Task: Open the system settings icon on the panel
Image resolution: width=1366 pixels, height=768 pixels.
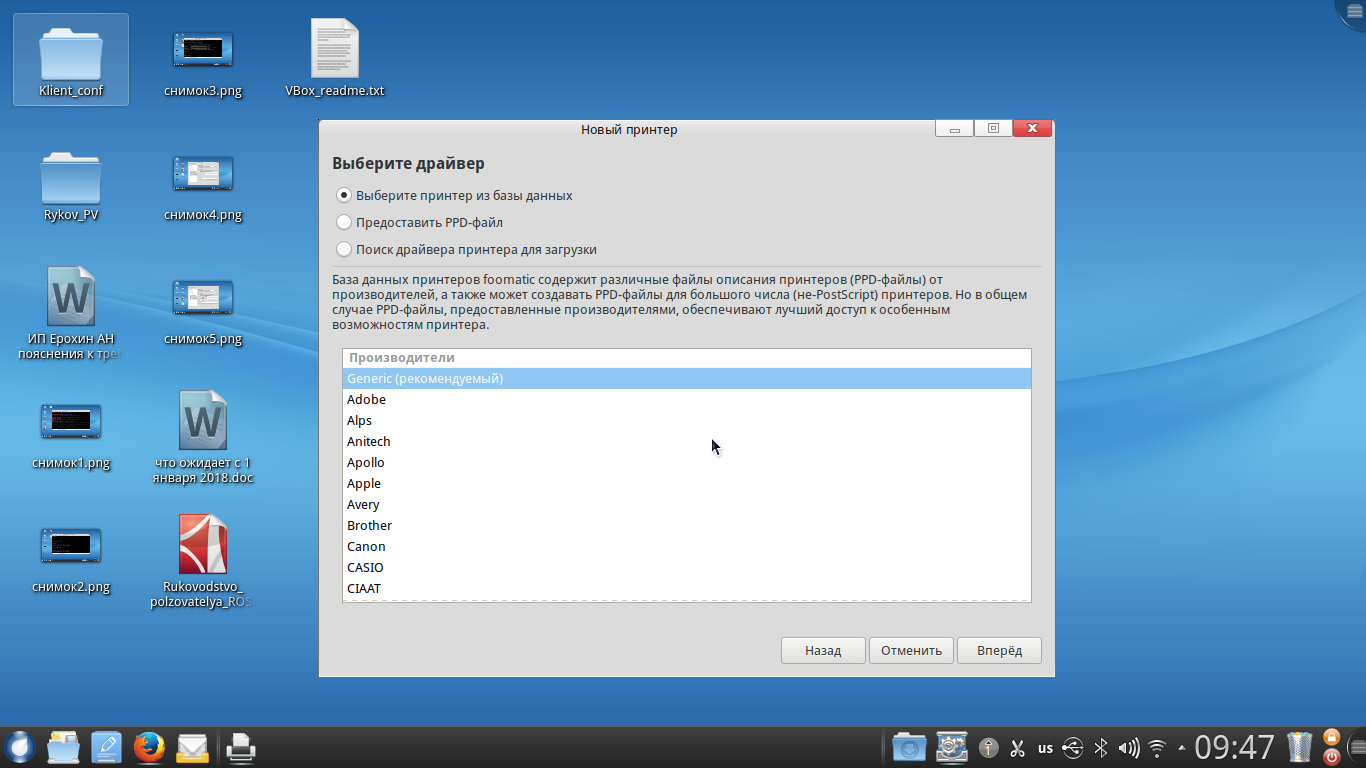Action: pos(952,747)
